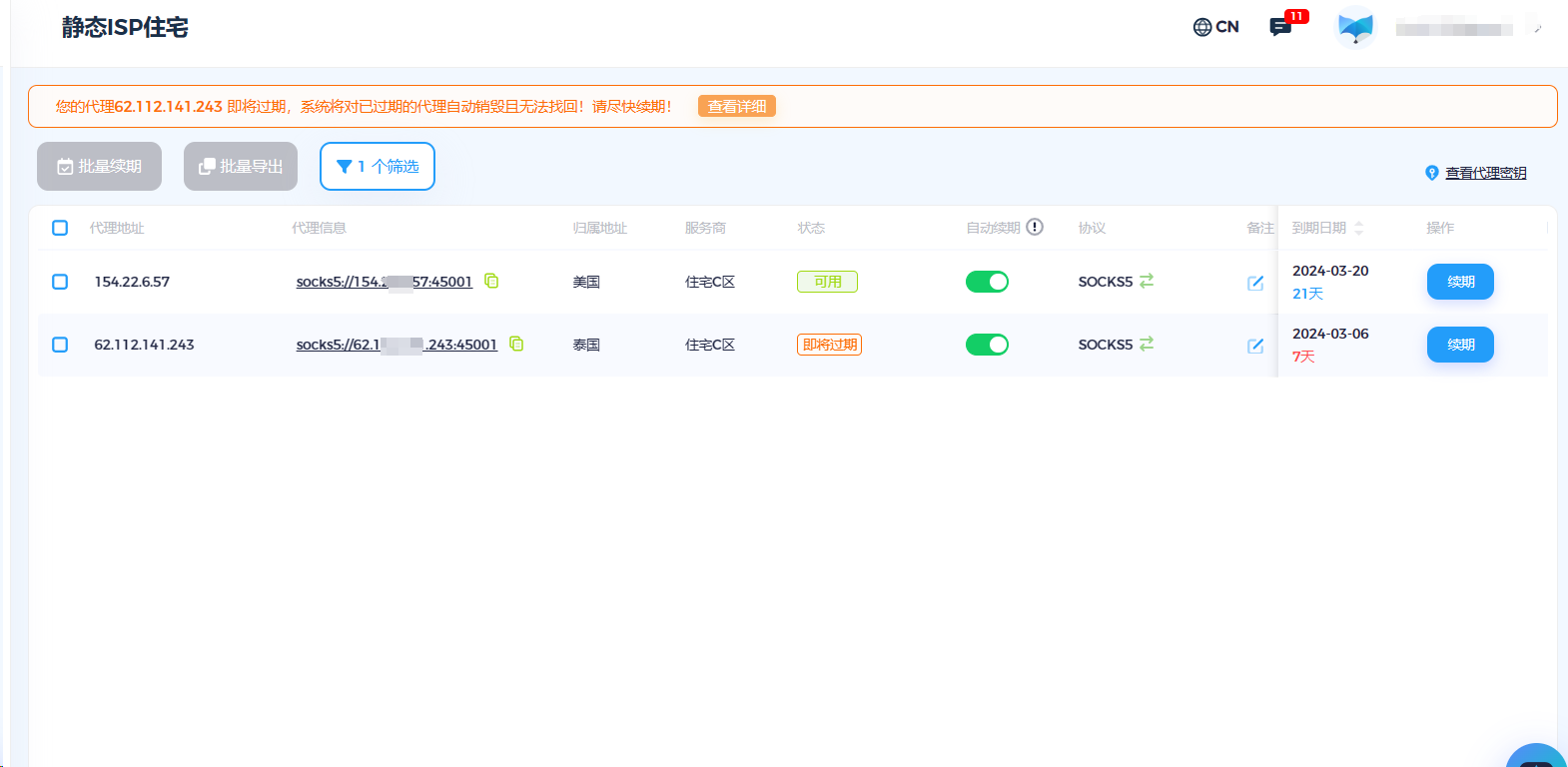The height and width of the screenshot is (767, 1568).
Task: Copy proxy info for 154.22.6.57
Action: pos(491,281)
